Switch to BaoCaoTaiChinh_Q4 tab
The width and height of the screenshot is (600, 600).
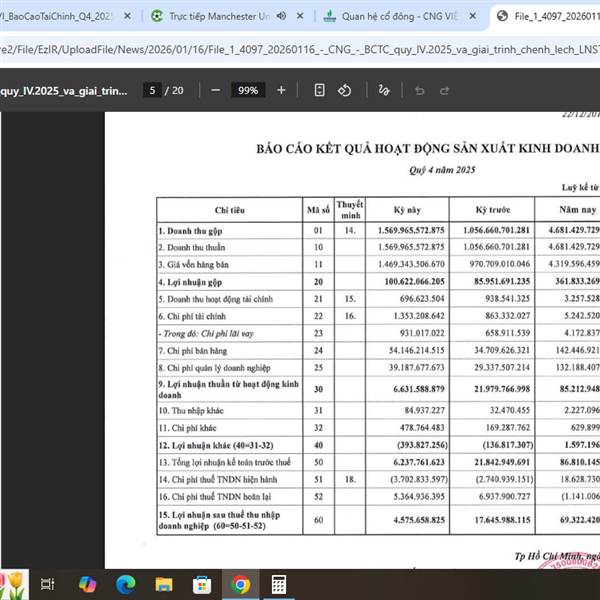59,16
